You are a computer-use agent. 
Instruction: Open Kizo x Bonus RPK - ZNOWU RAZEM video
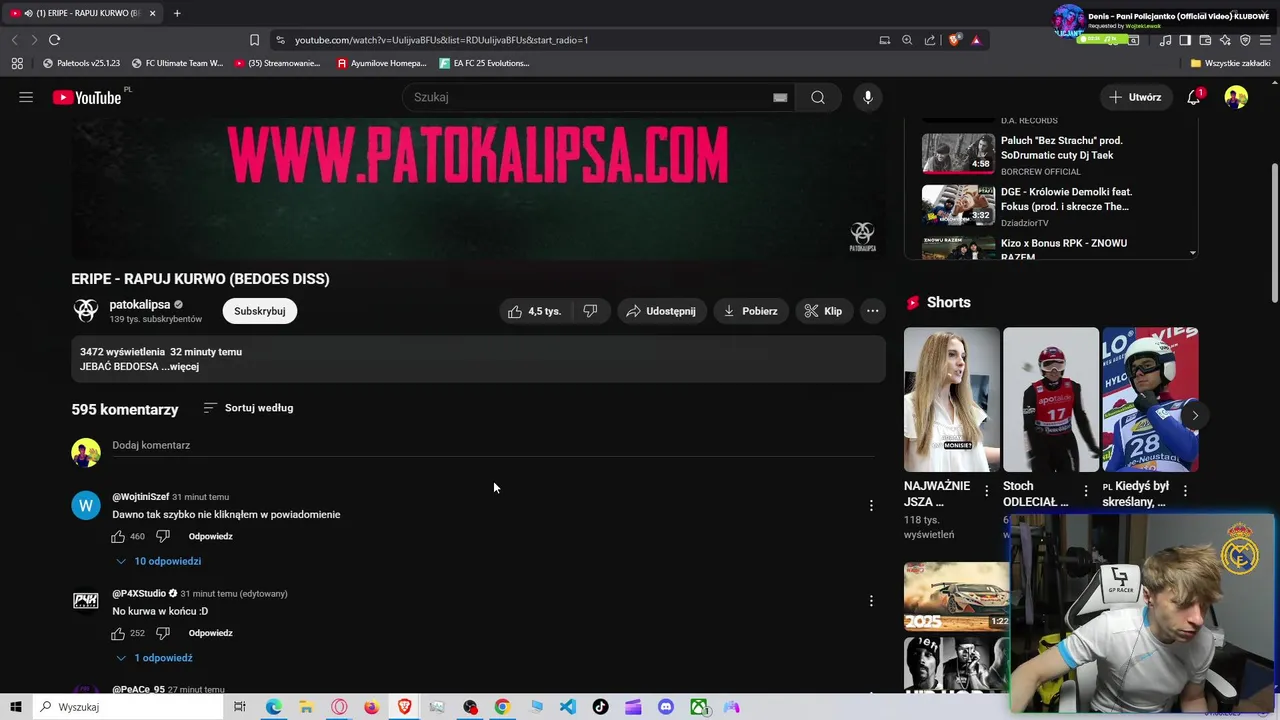click(x=1064, y=249)
